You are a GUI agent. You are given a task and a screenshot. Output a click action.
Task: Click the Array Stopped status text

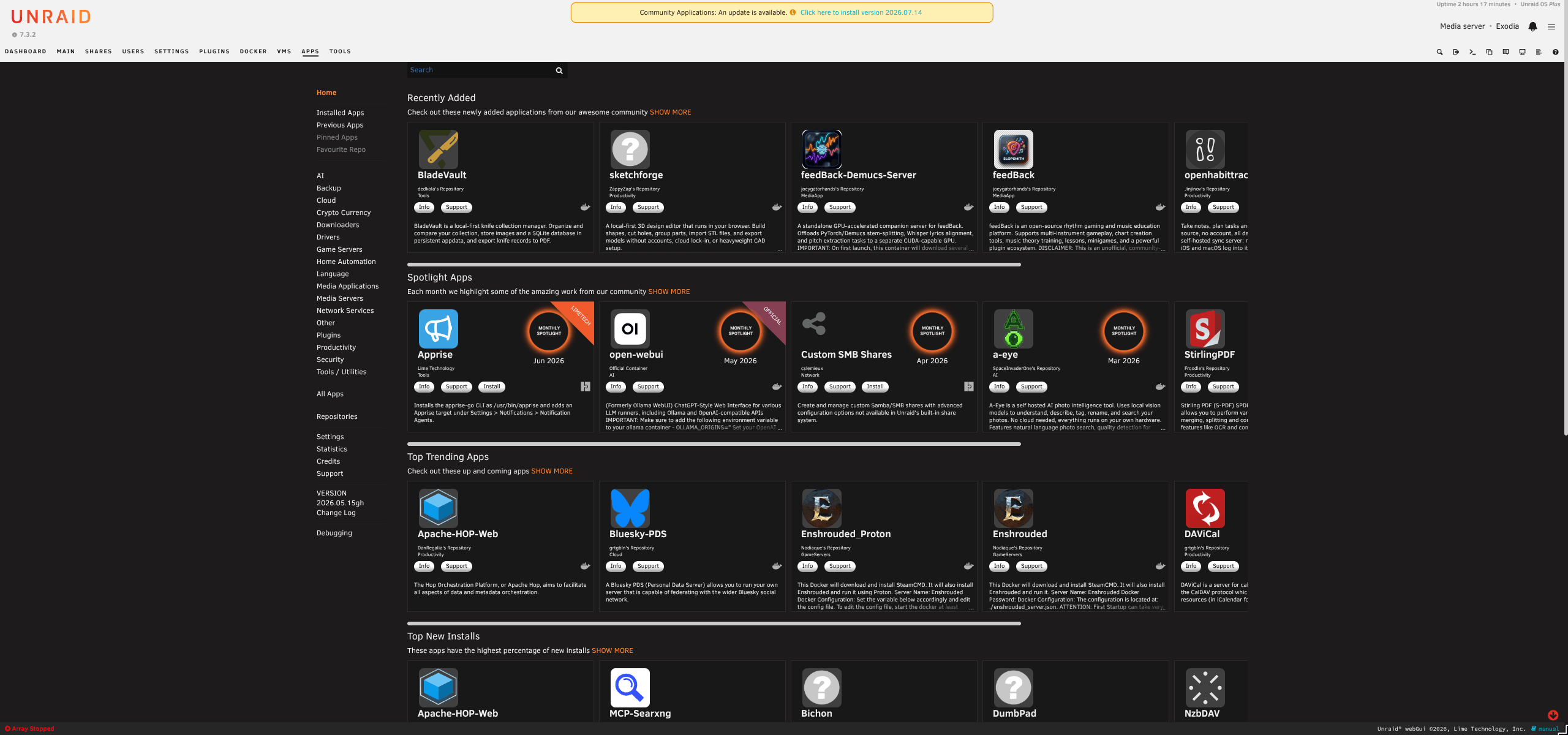(33, 729)
